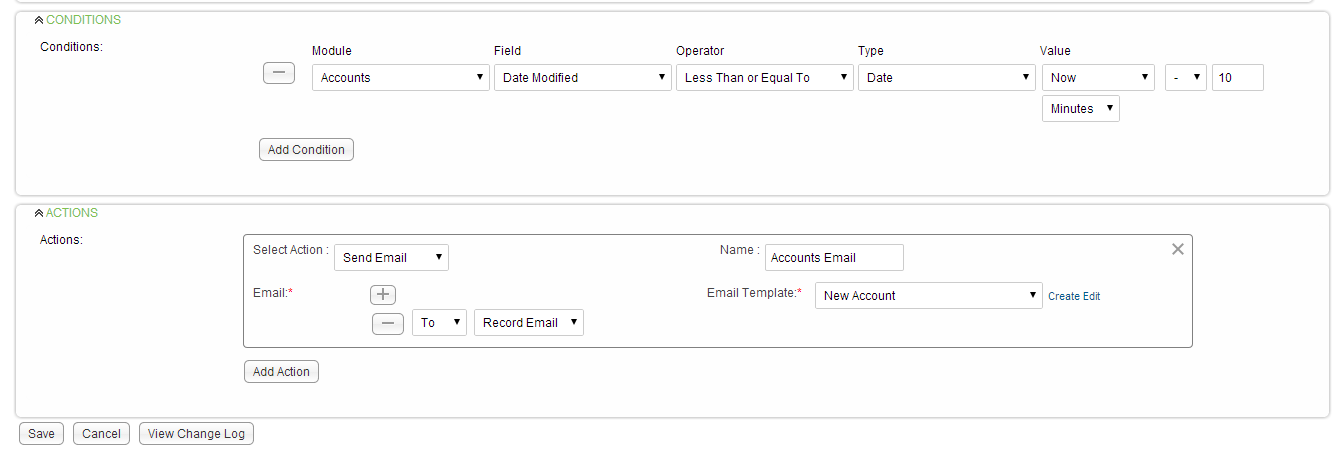The height and width of the screenshot is (451, 1340).
Task: Open the Value dropdown showing Now
Action: pyautogui.click(x=1099, y=78)
